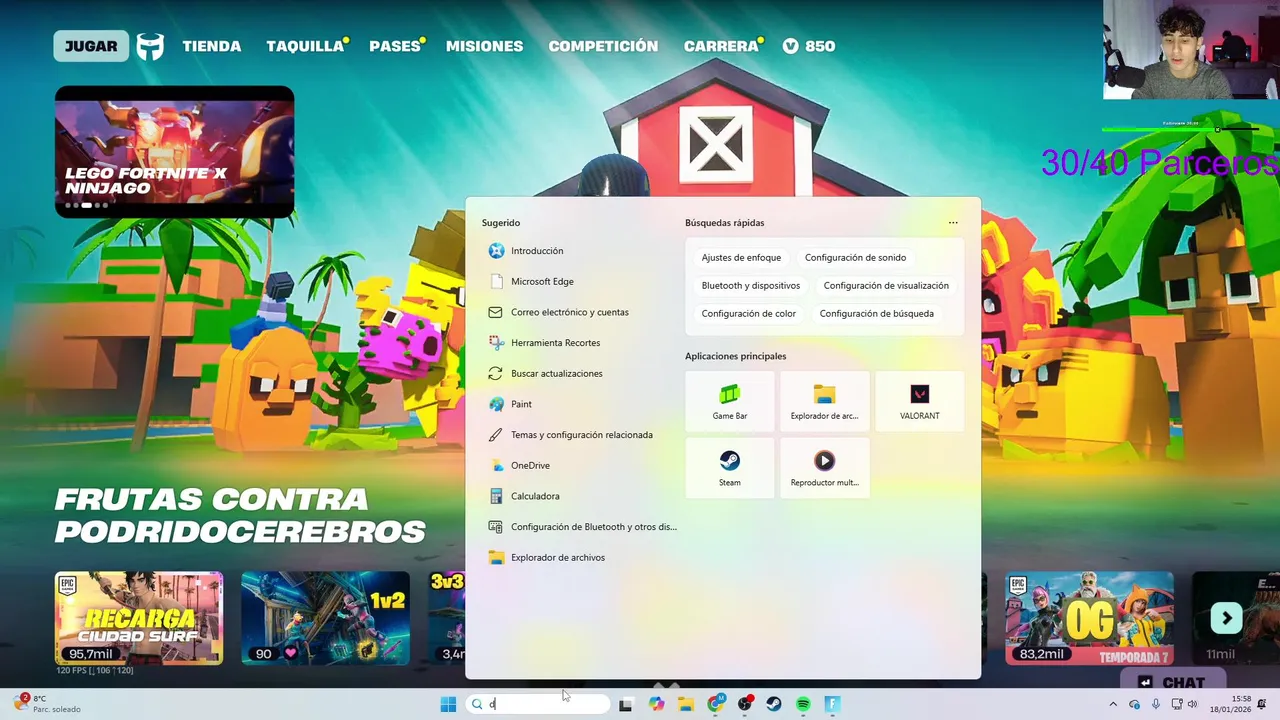The width and height of the screenshot is (1280, 720).
Task: Click next arrow on game carousel
Action: click(1226, 618)
